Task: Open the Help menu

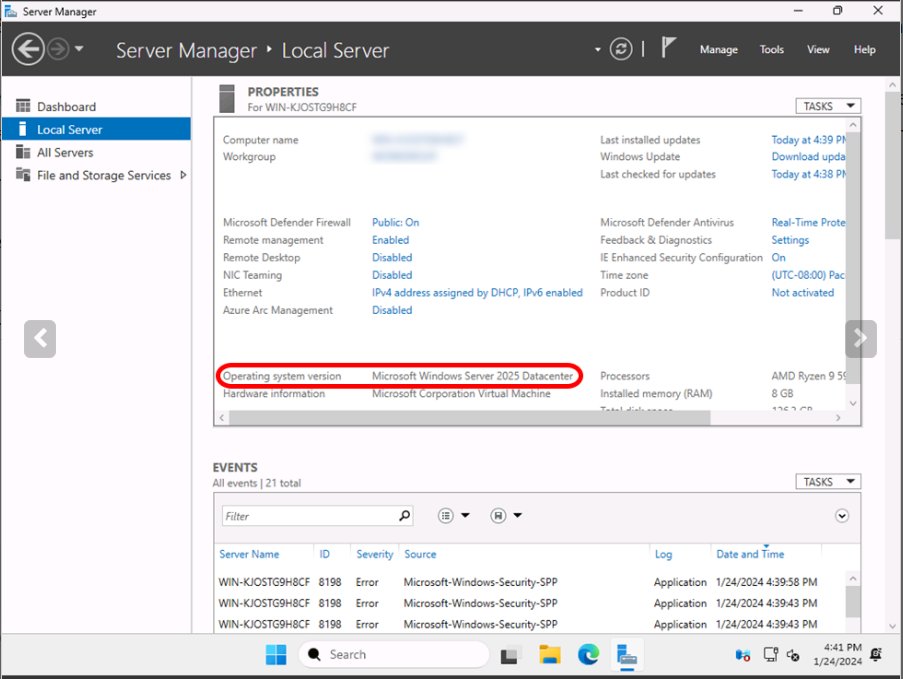Action: (x=864, y=50)
